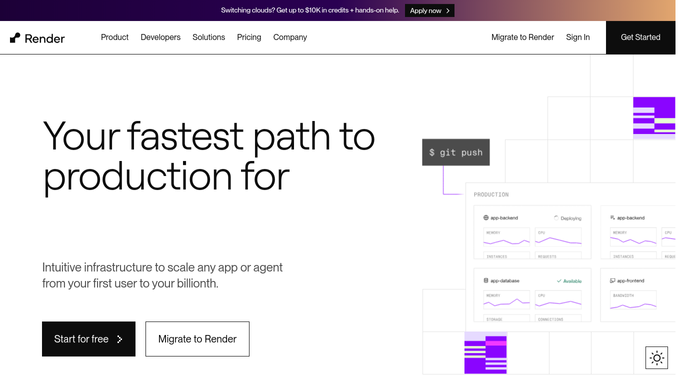Click the app-database memory chart
The height and width of the screenshot is (384, 683).
click(x=507, y=300)
